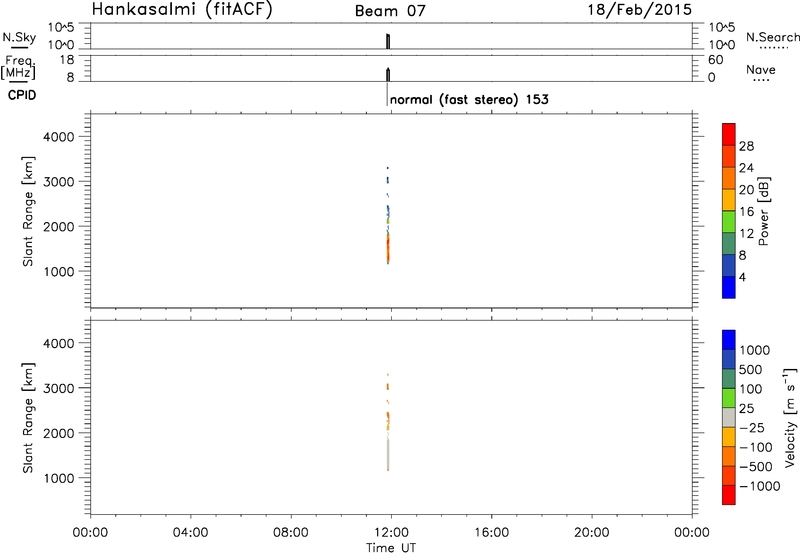Screen dimensions: 800x554
Task: Select the light green 12–16 dB Power segment
Action: click(729, 222)
